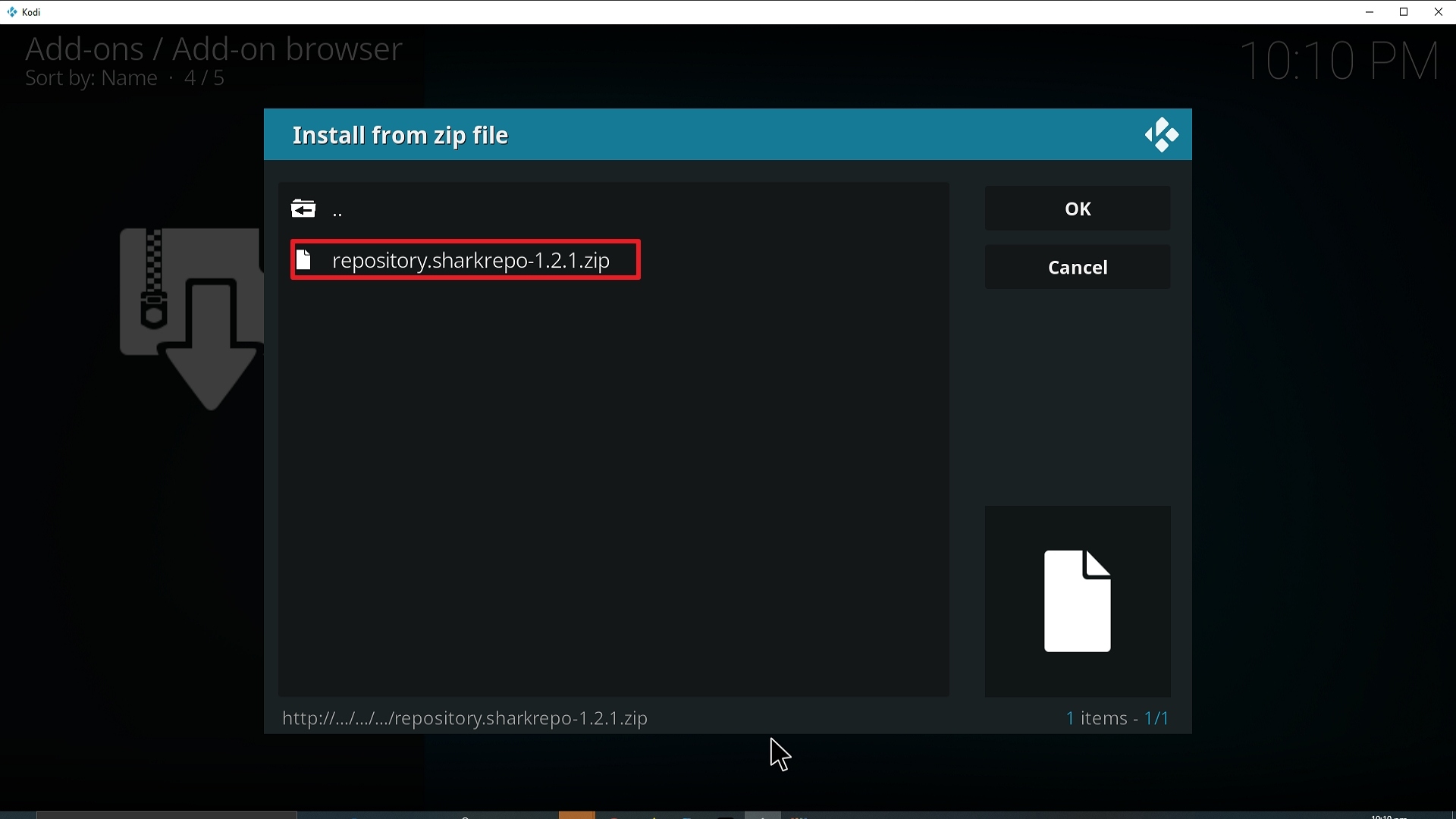This screenshot has width=1456, height=819.
Task: Minimize the Kodi window
Action: (1370, 12)
